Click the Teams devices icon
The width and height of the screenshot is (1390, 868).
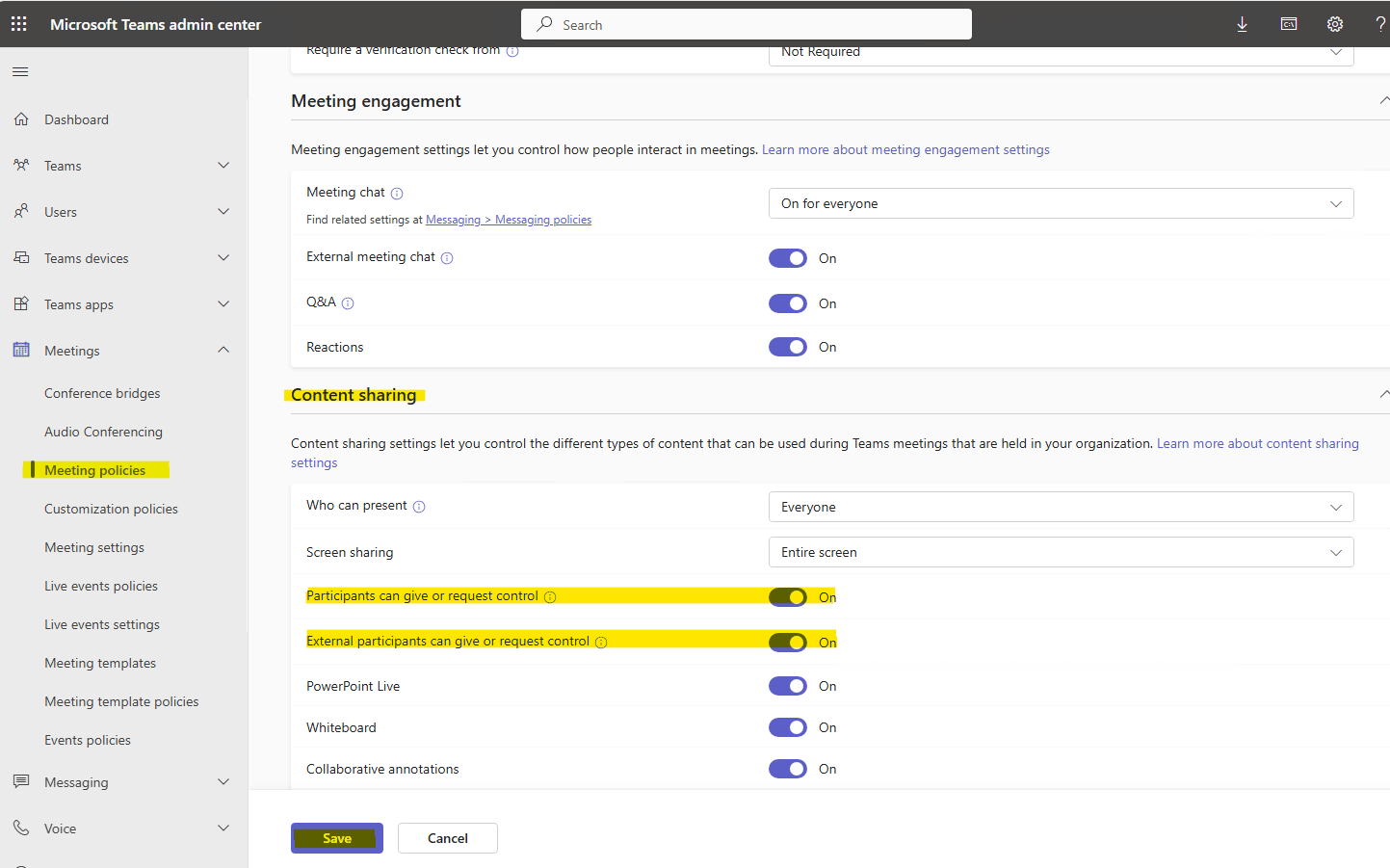(x=21, y=258)
